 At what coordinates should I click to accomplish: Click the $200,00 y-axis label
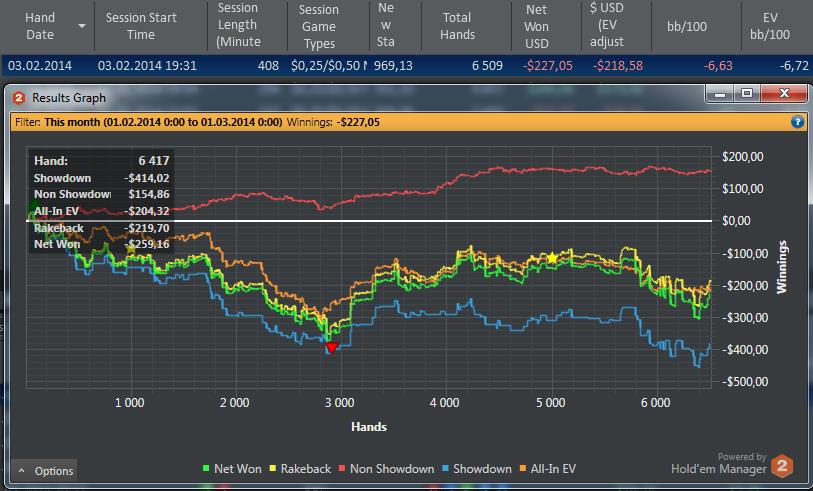(742, 157)
